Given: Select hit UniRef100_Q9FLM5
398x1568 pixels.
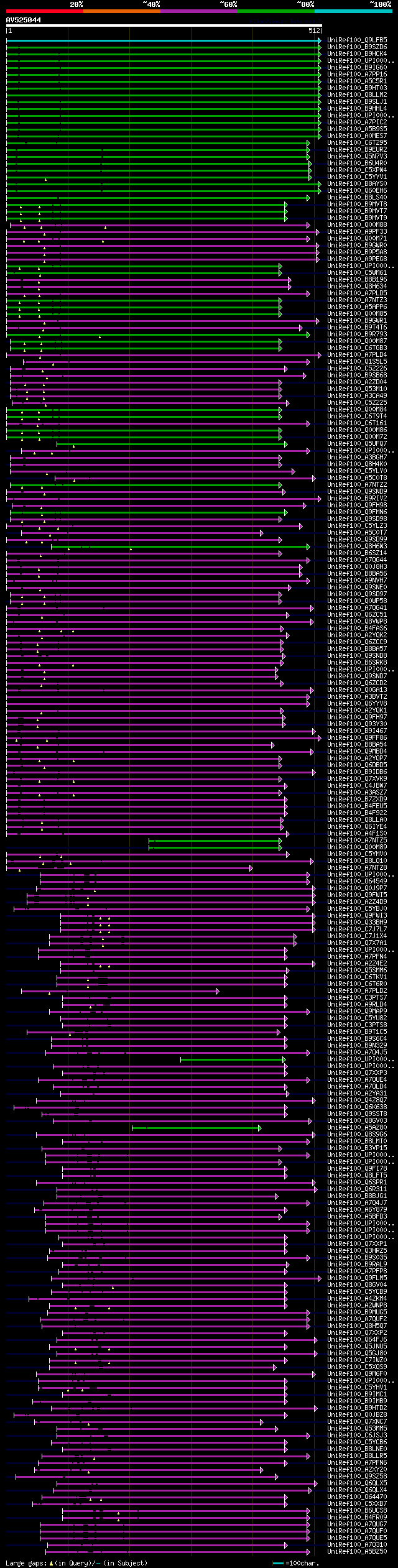Looking at the screenshot, I should coord(357,1278).
